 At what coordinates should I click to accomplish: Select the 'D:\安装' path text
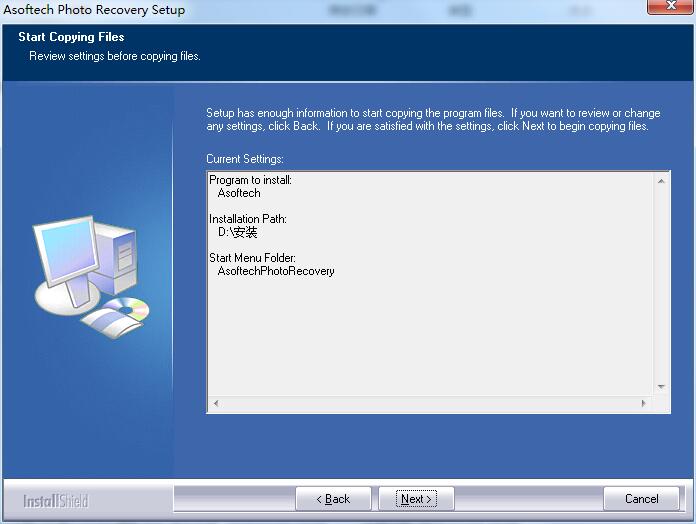point(237,232)
